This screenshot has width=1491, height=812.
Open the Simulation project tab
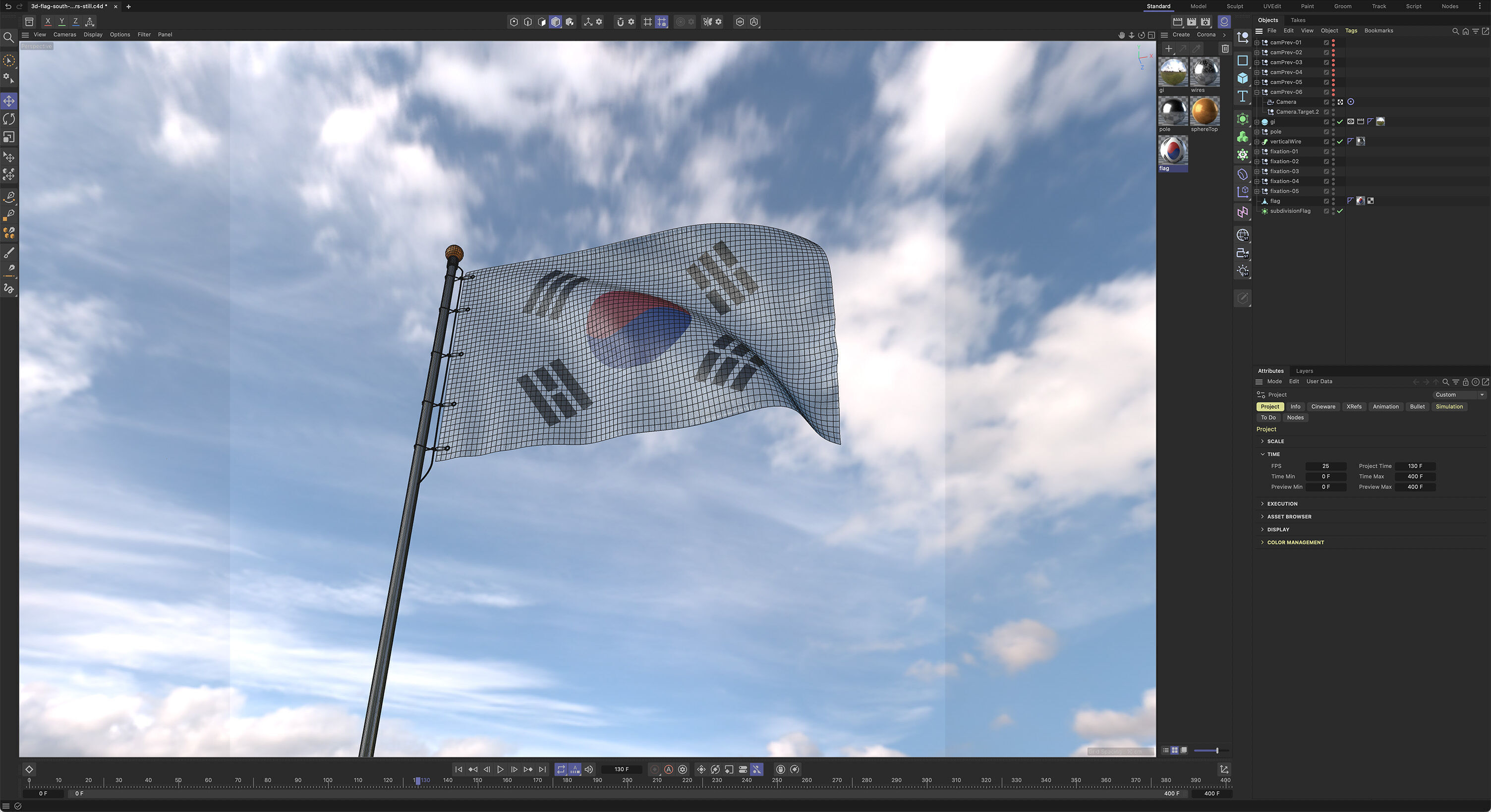pos(1449,407)
